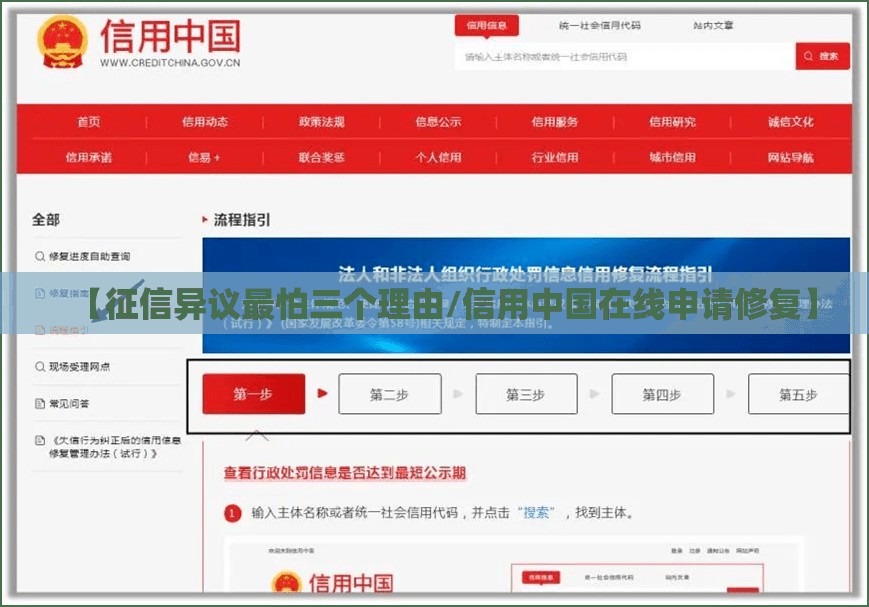
Task: Select the 第五步 step button
Action: coord(798,394)
